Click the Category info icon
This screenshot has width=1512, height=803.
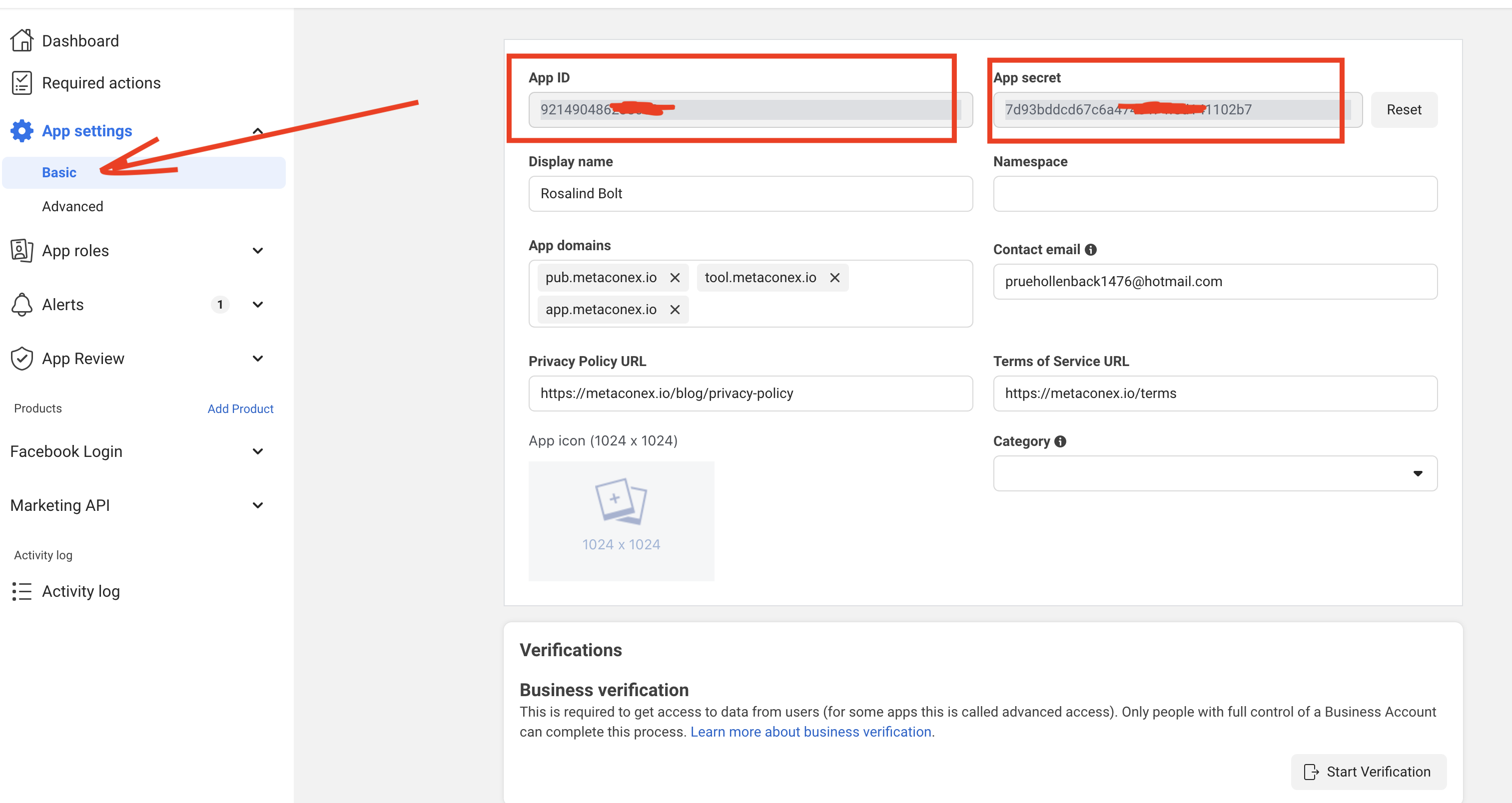tap(1060, 441)
